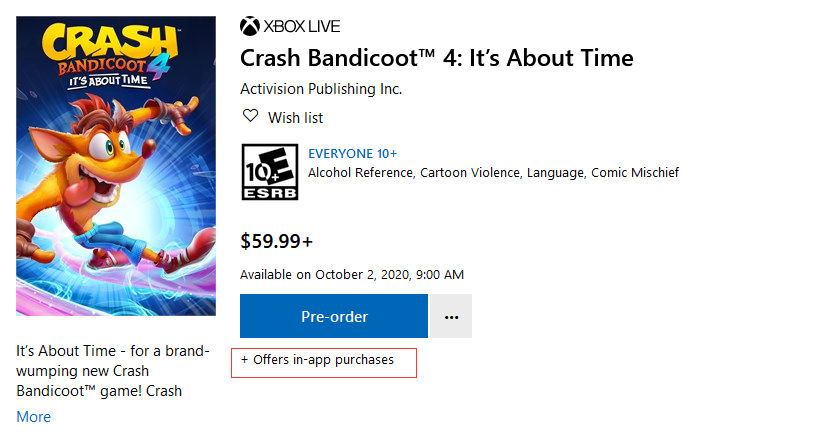832x444 pixels.
Task: Click the October 2, 2020 availability text
Action: [352, 274]
